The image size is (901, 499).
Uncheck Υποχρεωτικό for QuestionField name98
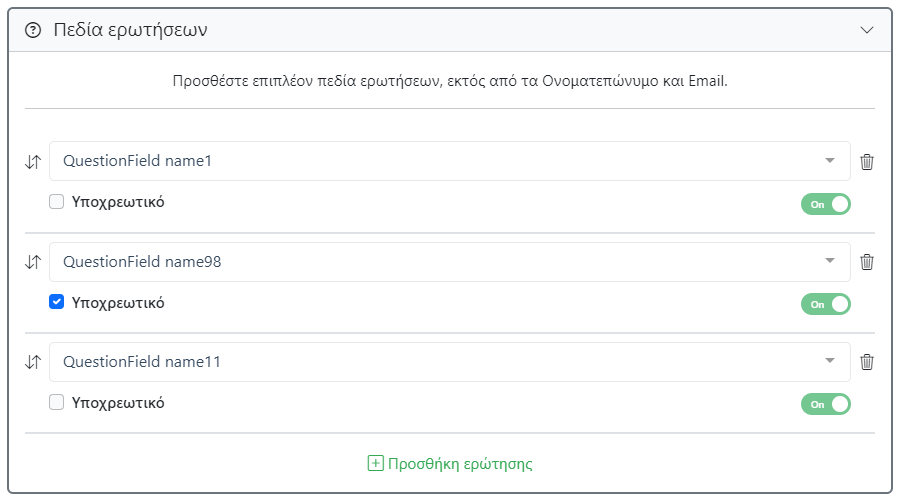pyautogui.click(x=57, y=302)
